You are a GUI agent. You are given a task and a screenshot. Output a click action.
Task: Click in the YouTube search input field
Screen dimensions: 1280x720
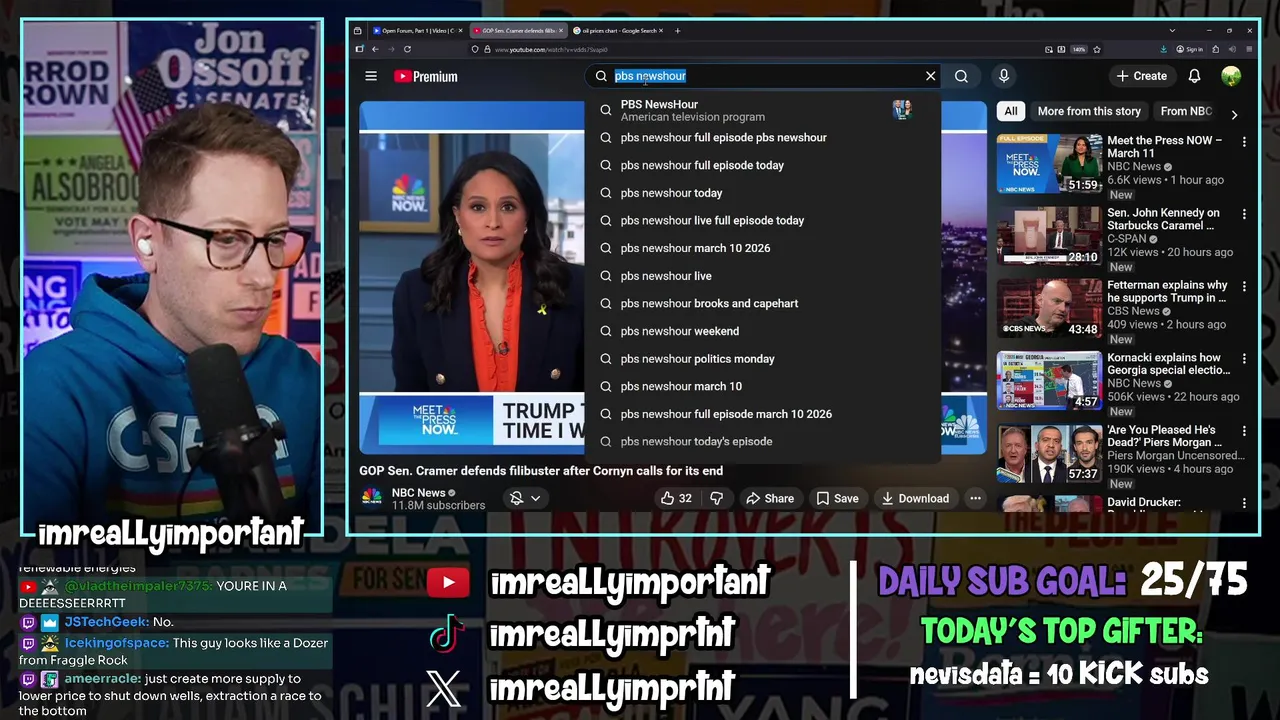(765, 76)
